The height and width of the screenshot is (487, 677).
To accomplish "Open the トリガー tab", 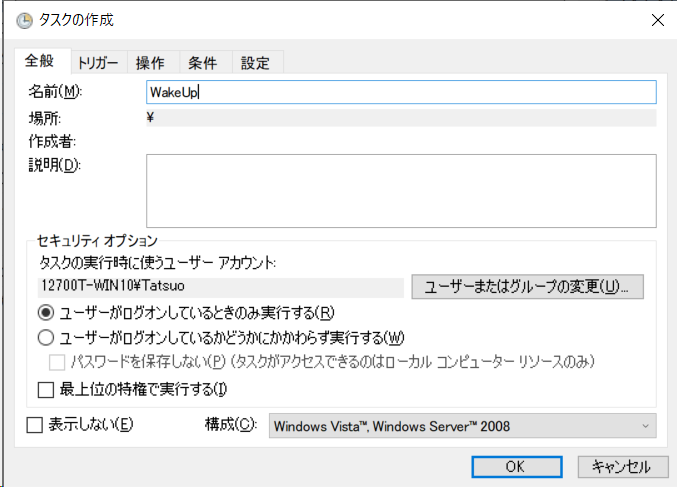I will coord(98,63).
